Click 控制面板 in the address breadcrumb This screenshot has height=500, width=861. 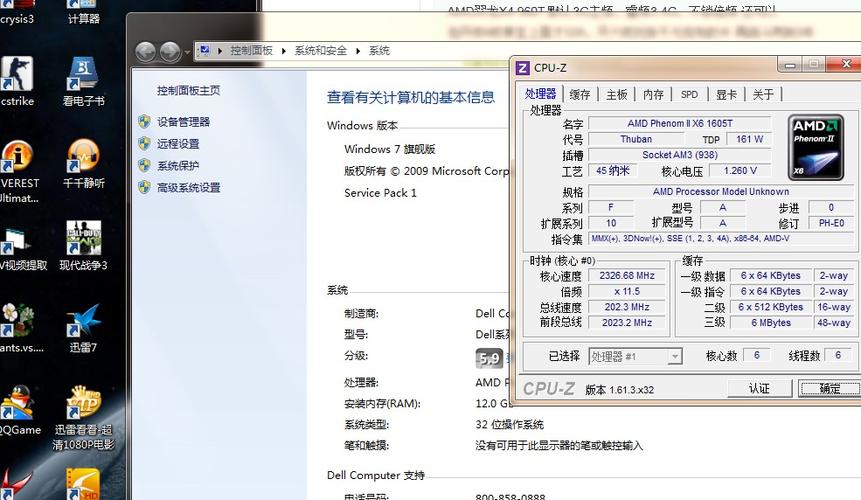tap(251, 50)
